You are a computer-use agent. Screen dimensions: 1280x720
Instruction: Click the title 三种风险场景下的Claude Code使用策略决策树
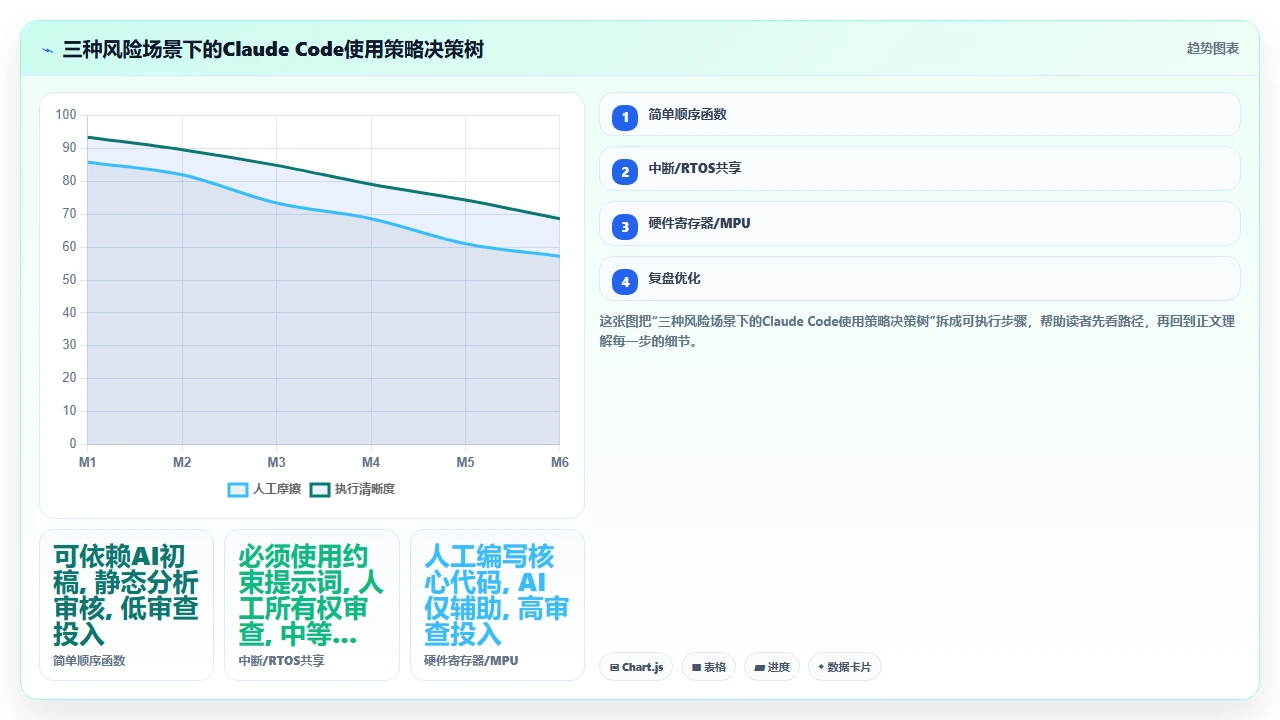(273, 49)
